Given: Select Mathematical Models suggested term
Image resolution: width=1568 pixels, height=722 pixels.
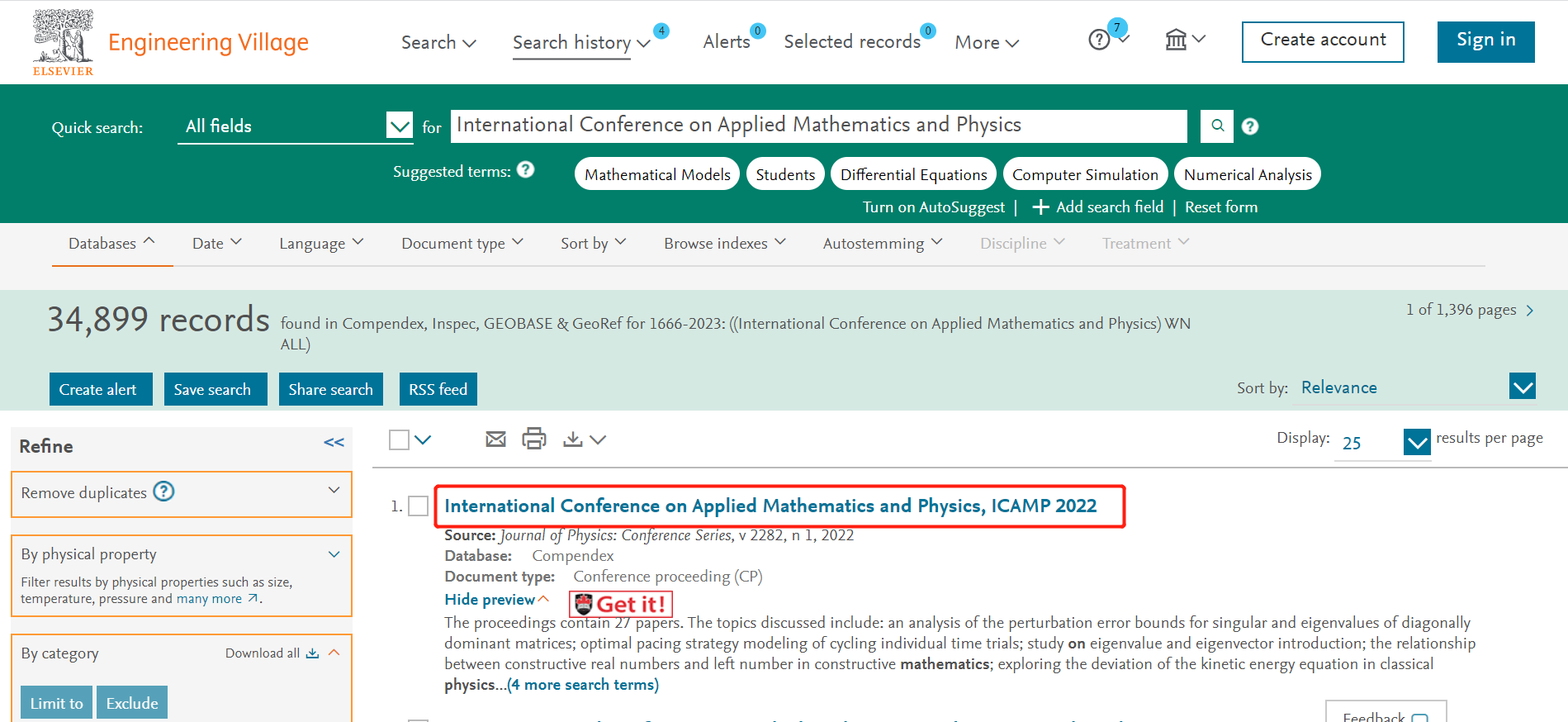Looking at the screenshot, I should click(657, 174).
